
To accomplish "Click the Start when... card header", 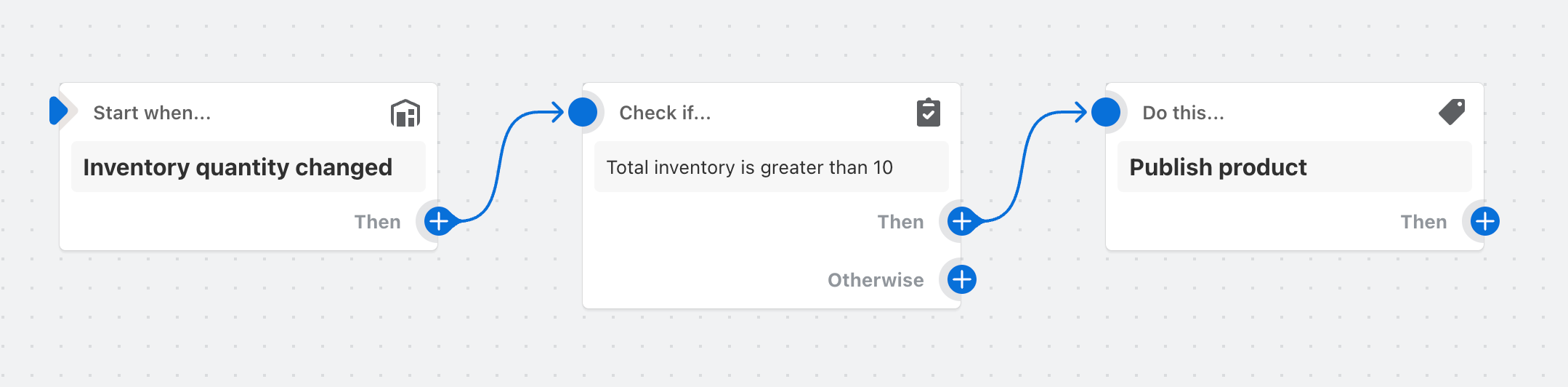I will pyautogui.click(x=152, y=113).
